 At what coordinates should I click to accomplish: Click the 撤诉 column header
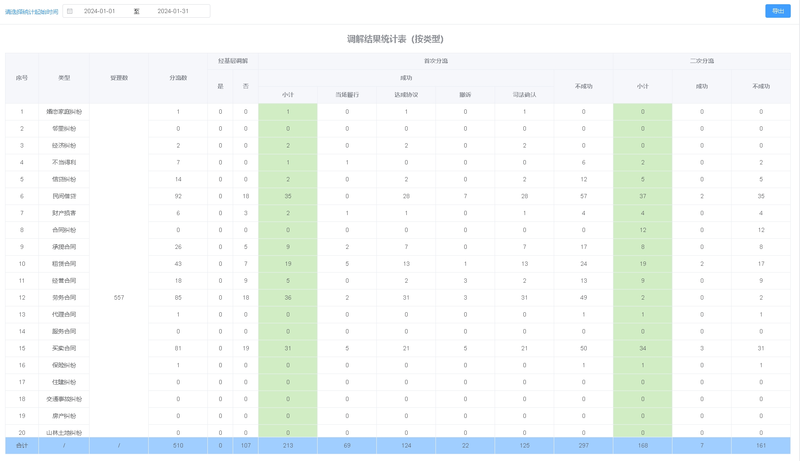[465, 95]
